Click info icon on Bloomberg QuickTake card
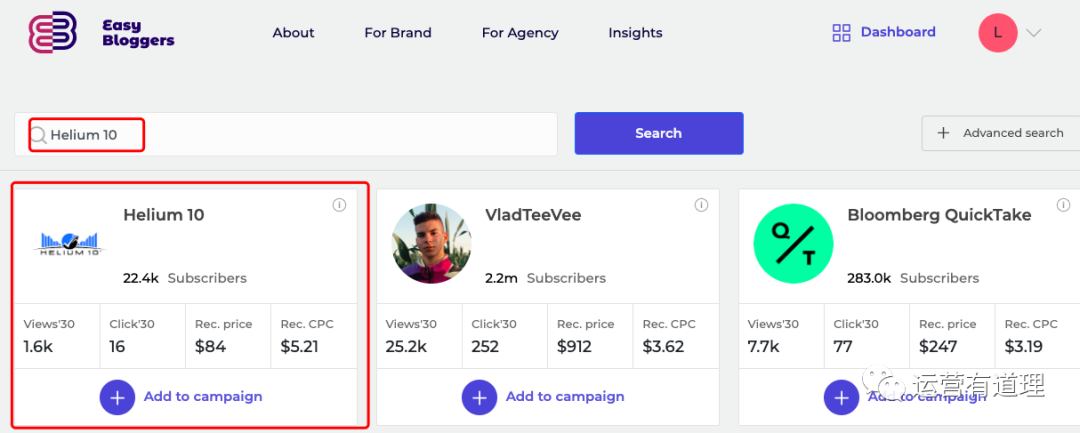The image size is (1080, 433). click(1063, 205)
